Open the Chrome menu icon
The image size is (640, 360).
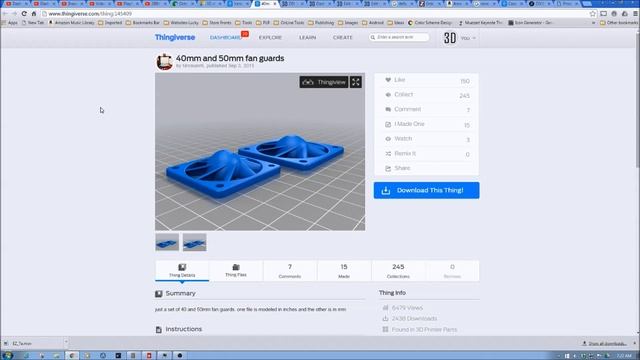pyautogui.click(x=636, y=13)
